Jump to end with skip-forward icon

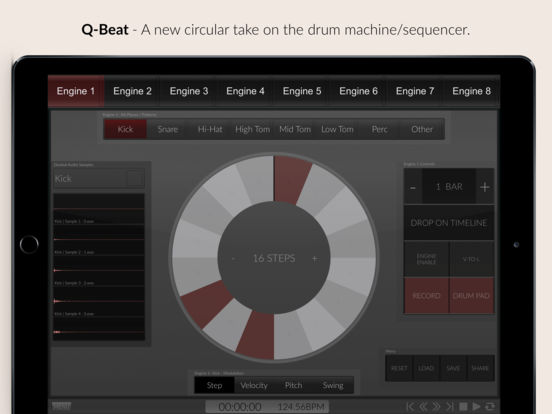point(450,407)
